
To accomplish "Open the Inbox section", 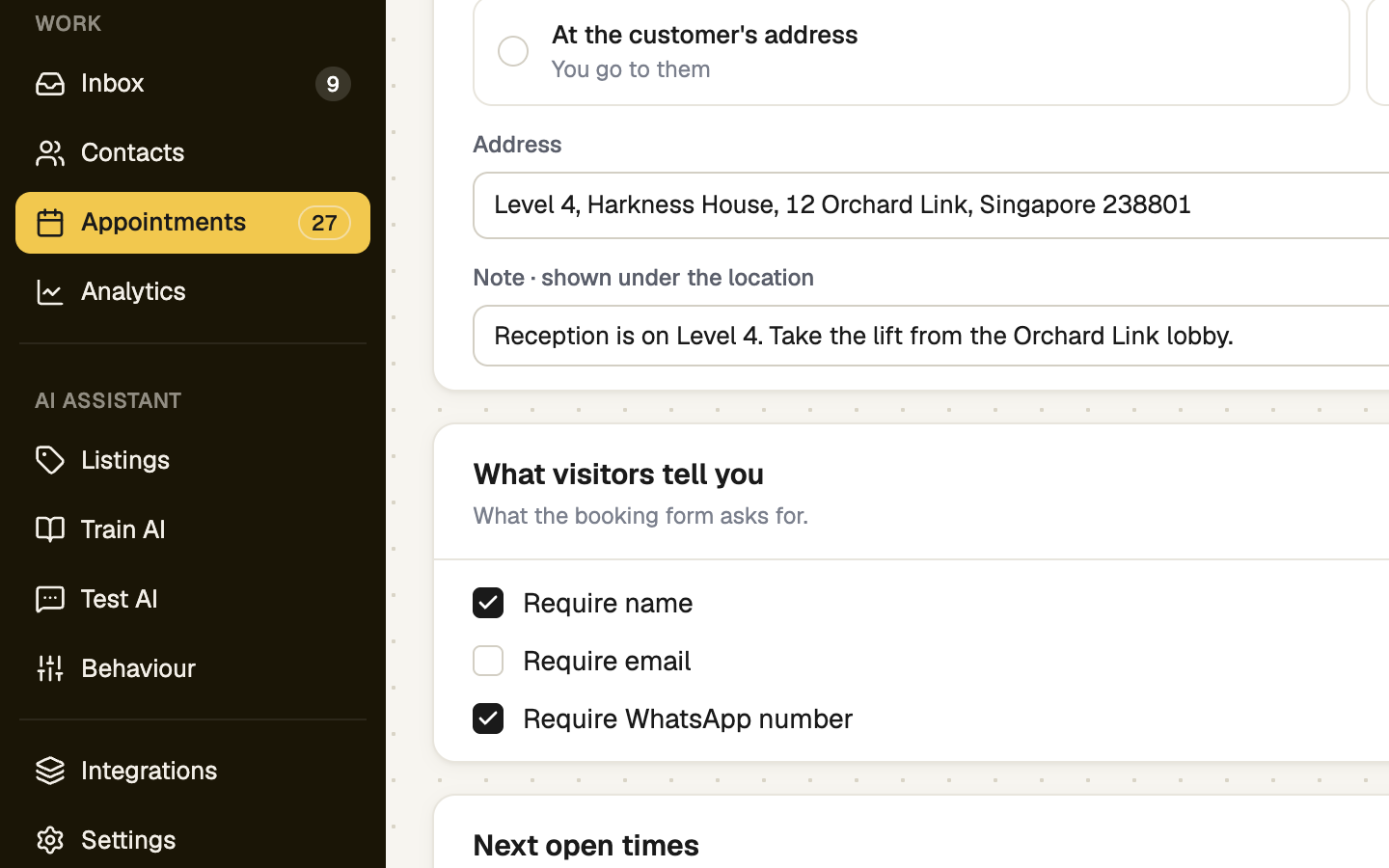I will [193, 84].
